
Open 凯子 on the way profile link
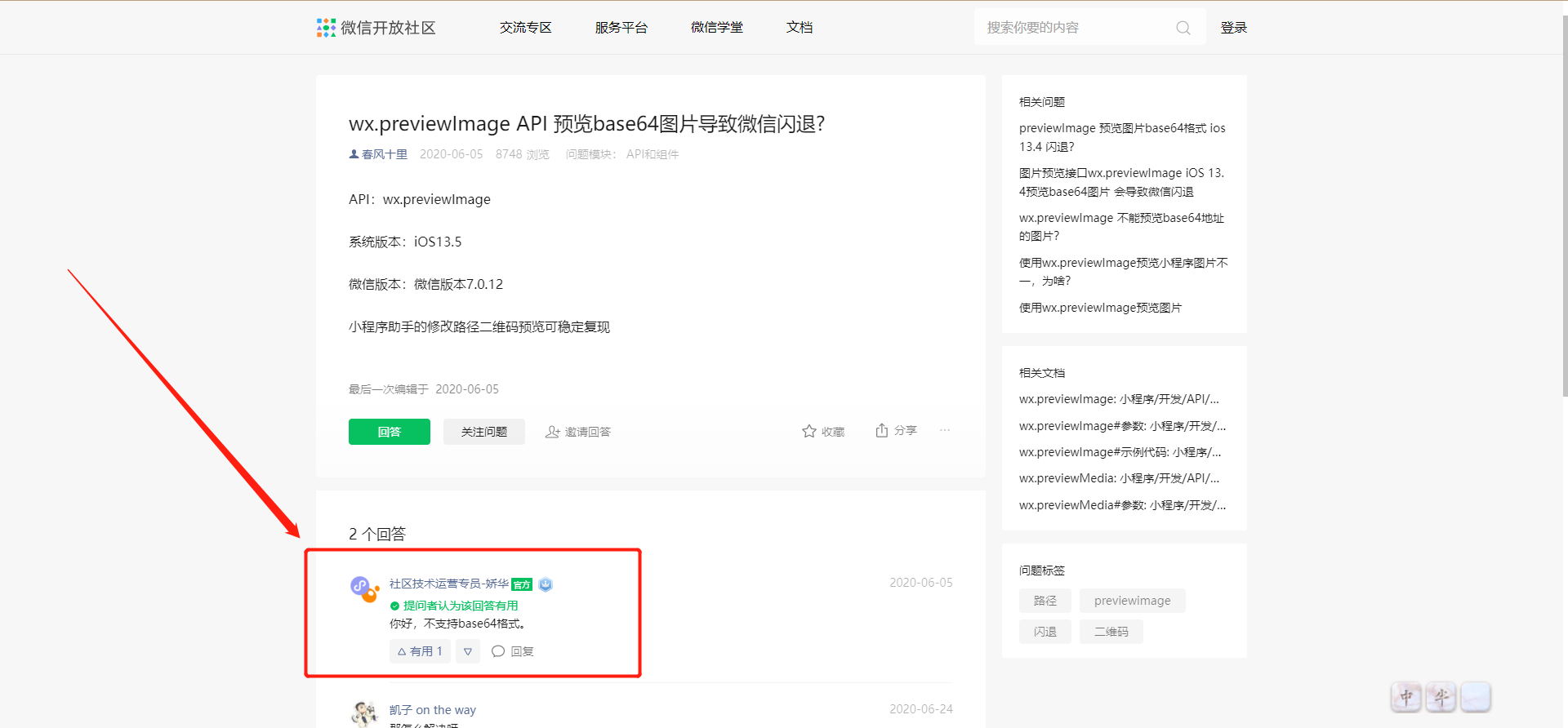click(x=433, y=710)
